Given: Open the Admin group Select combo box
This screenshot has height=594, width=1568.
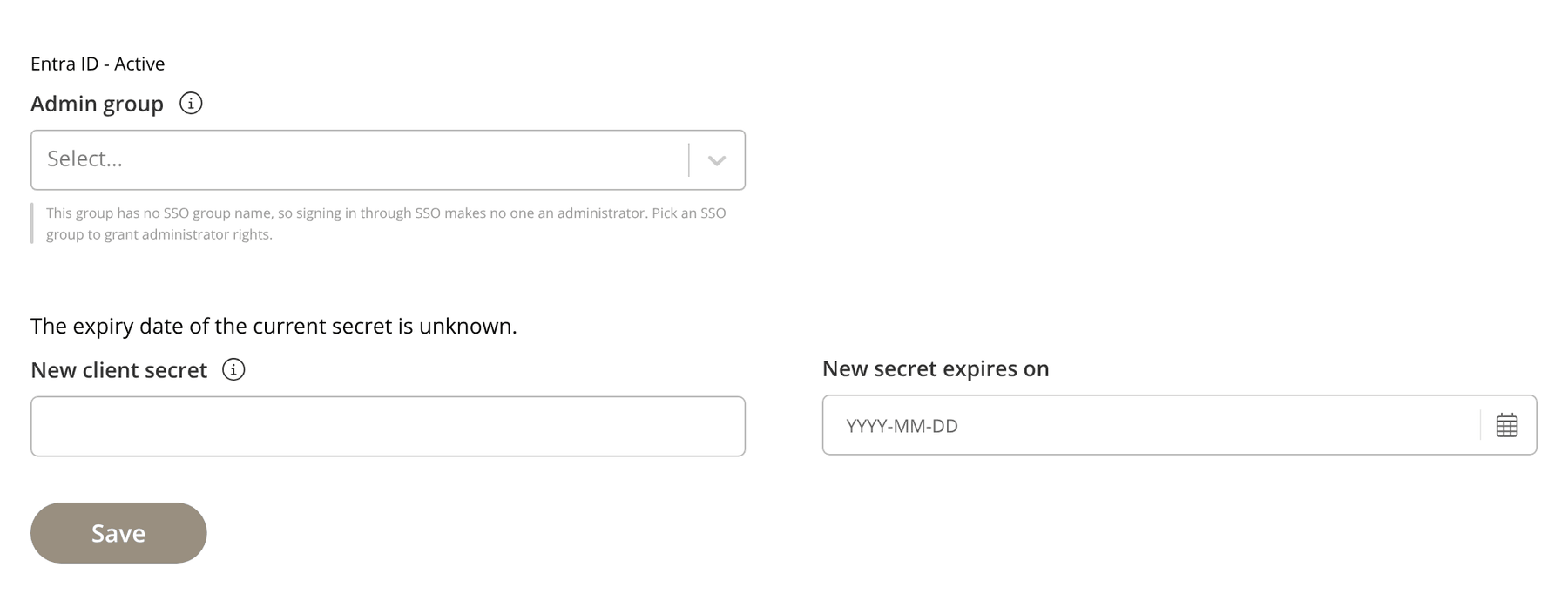Looking at the screenshot, I should point(388,160).
